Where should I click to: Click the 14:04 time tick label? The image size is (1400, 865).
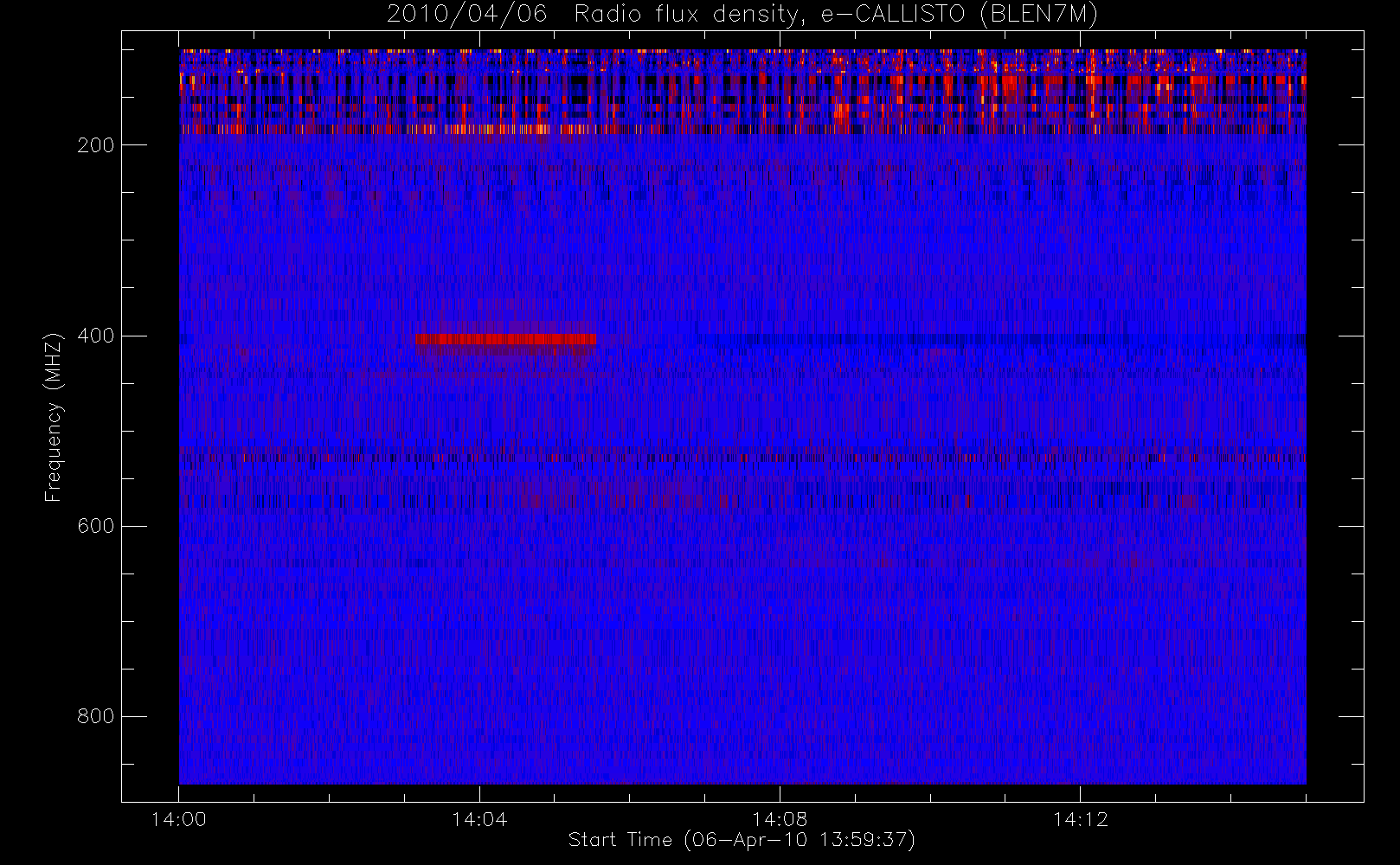pyautogui.click(x=479, y=819)
